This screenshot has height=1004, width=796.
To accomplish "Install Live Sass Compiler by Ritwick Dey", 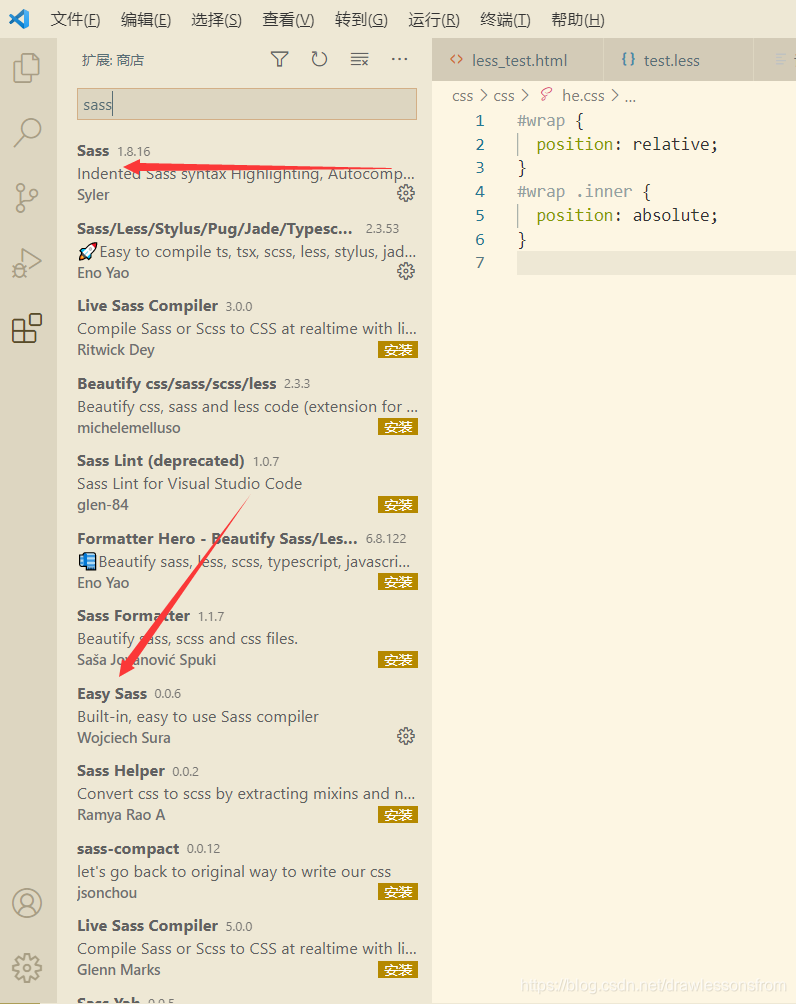I will [x=398, y=350].
